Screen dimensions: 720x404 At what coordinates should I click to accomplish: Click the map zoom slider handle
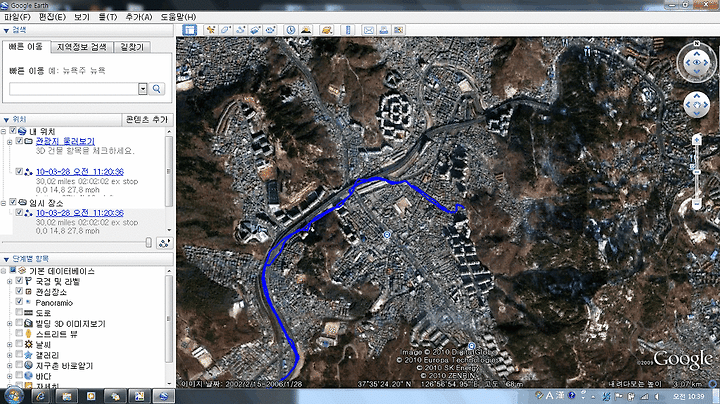697,172
